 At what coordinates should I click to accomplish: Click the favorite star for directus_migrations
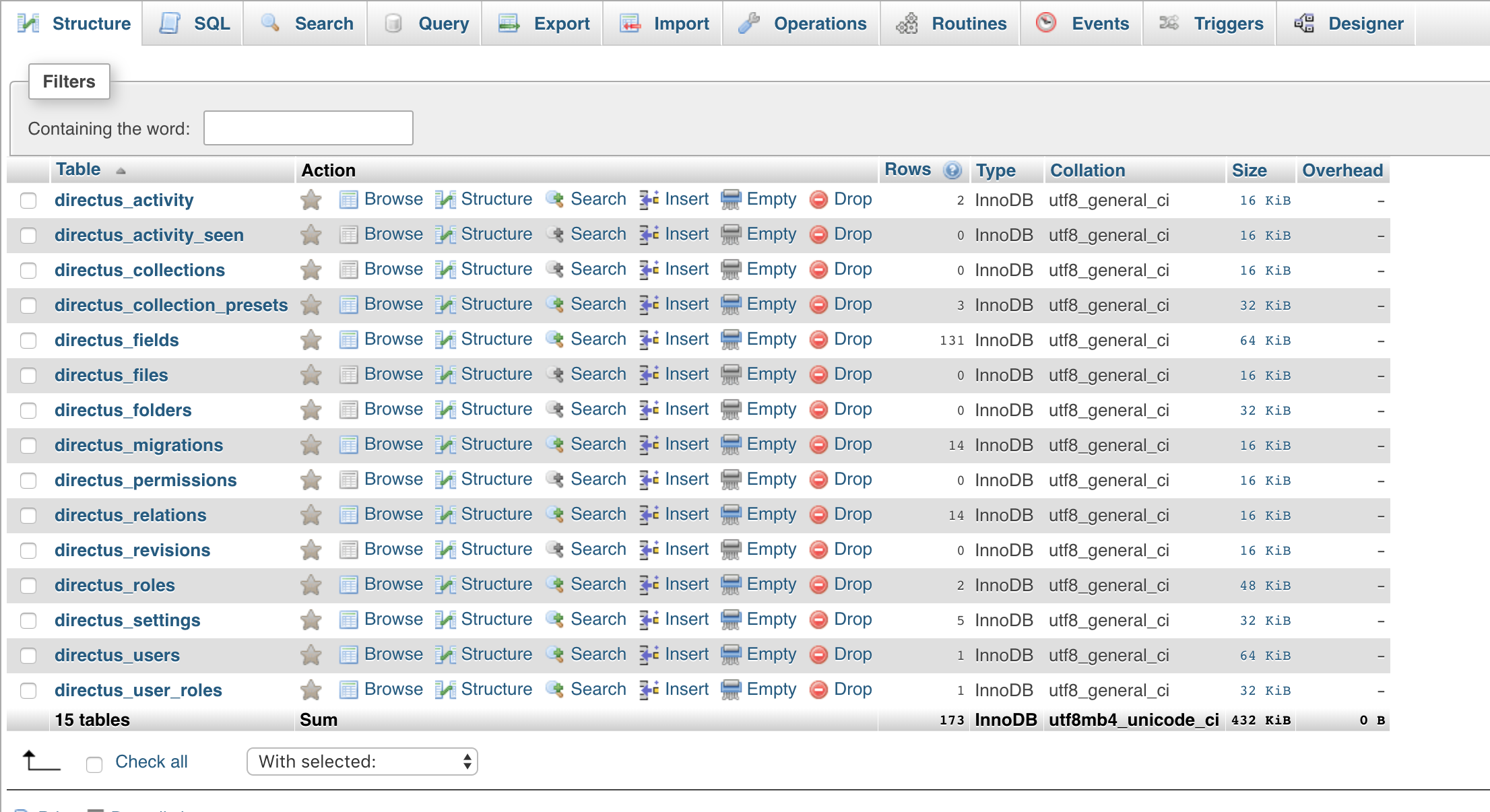click(311, 444)
